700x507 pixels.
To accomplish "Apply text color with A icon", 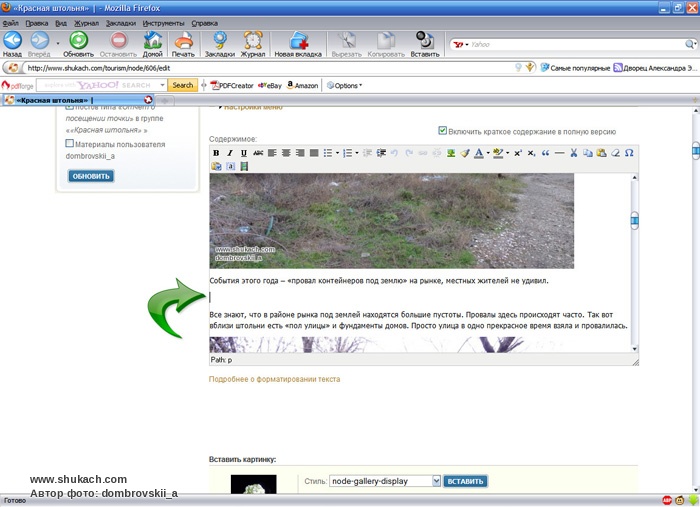I will point(479,153).
